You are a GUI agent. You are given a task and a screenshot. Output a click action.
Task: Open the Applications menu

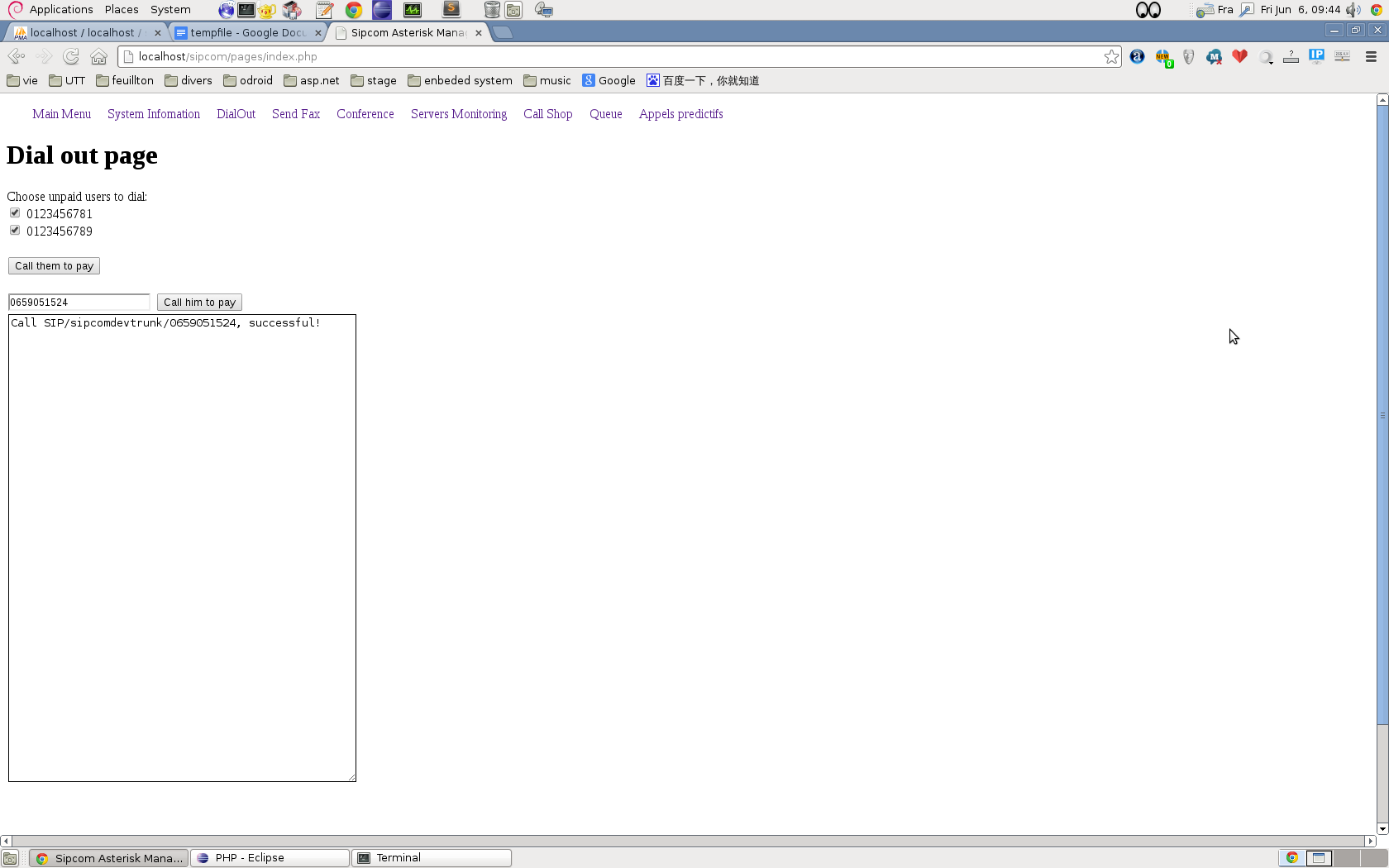60,10
